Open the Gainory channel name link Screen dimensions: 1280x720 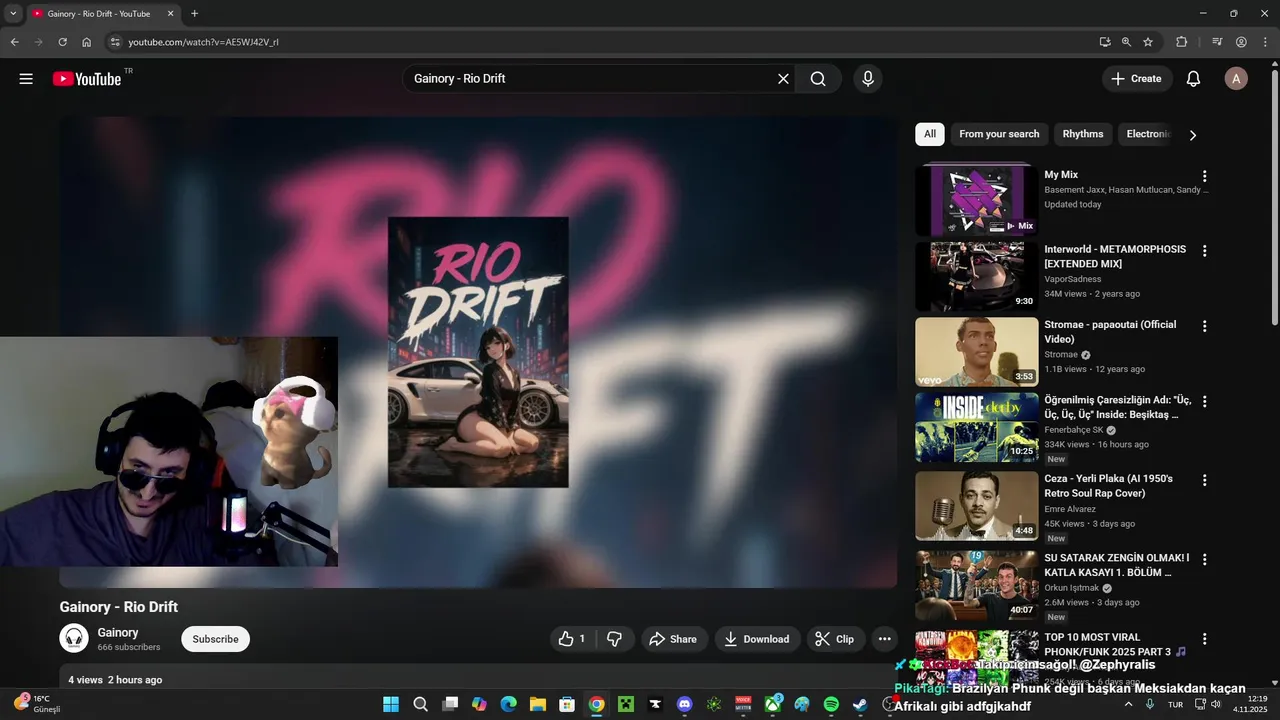118,633
